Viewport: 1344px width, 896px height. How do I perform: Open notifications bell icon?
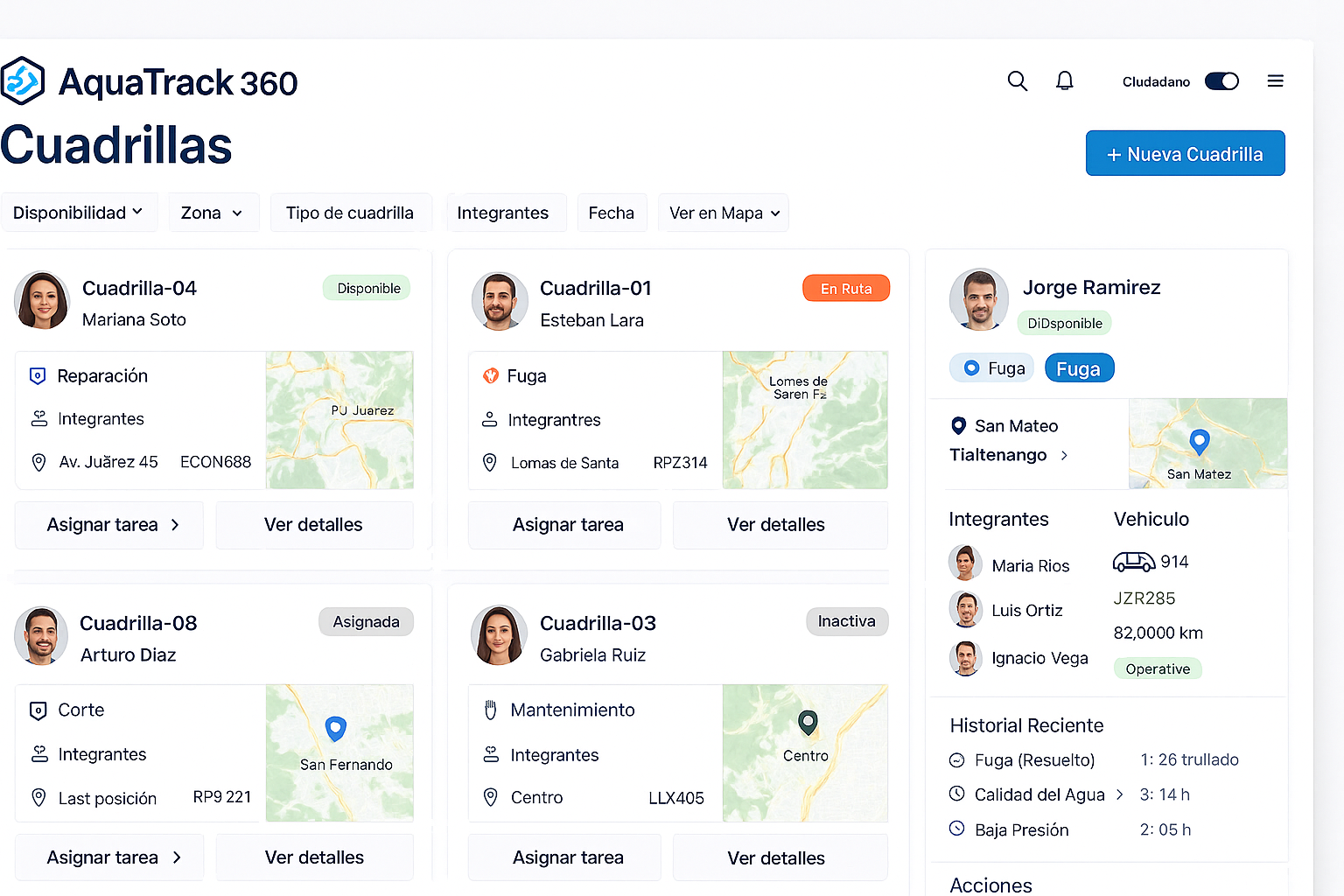pos(1064,81)
